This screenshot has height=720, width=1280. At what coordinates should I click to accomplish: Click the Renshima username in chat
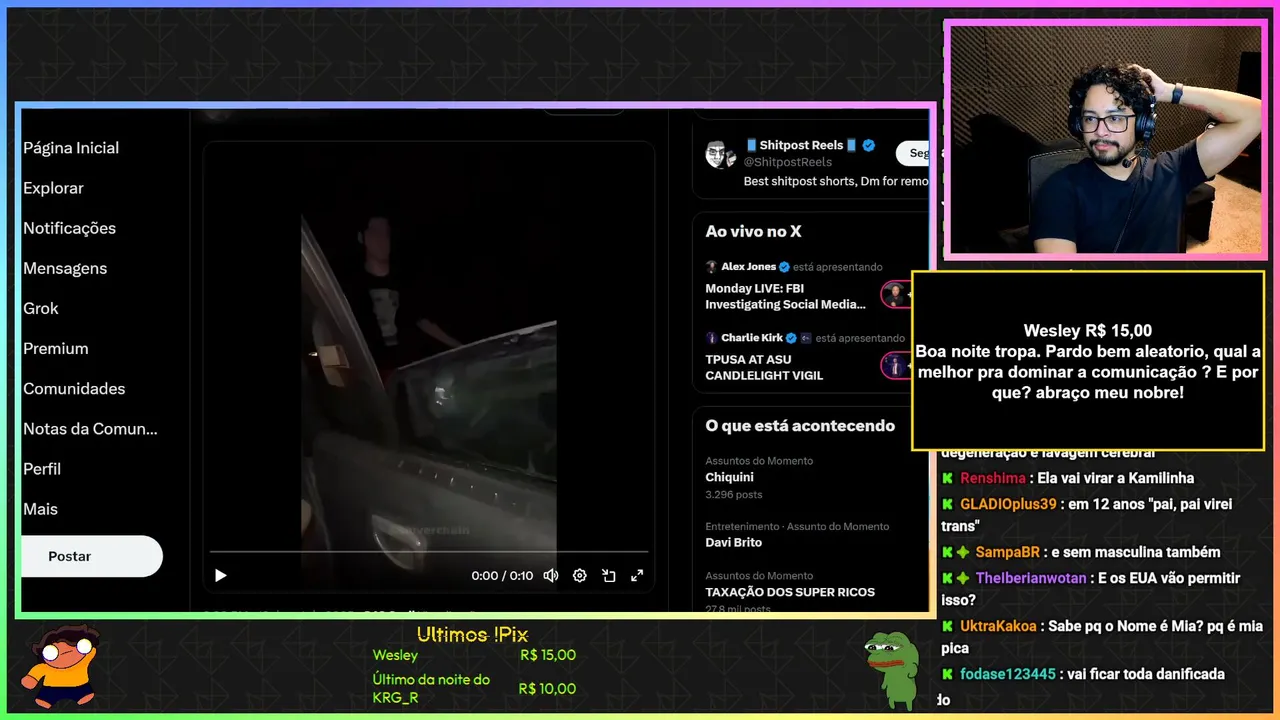pos(992,478)
